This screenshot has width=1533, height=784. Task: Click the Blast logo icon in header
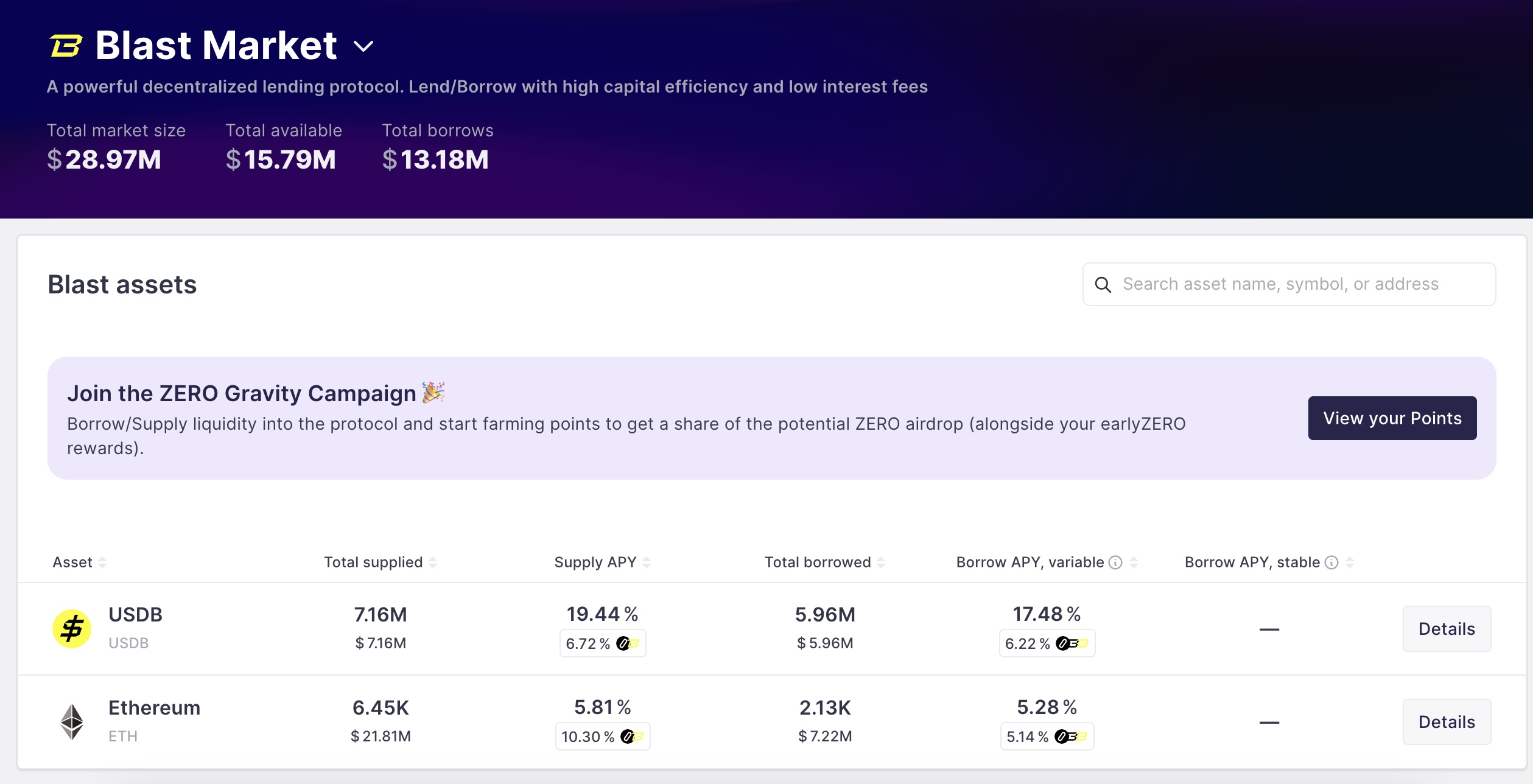point(66,46)
